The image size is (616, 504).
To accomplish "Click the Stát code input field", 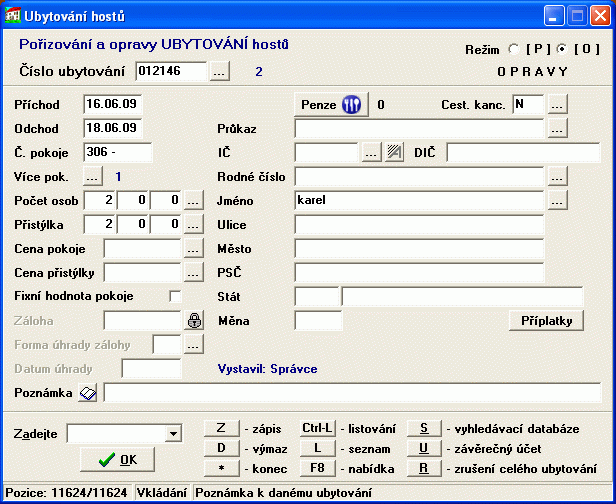I will [x=316, y=297].
